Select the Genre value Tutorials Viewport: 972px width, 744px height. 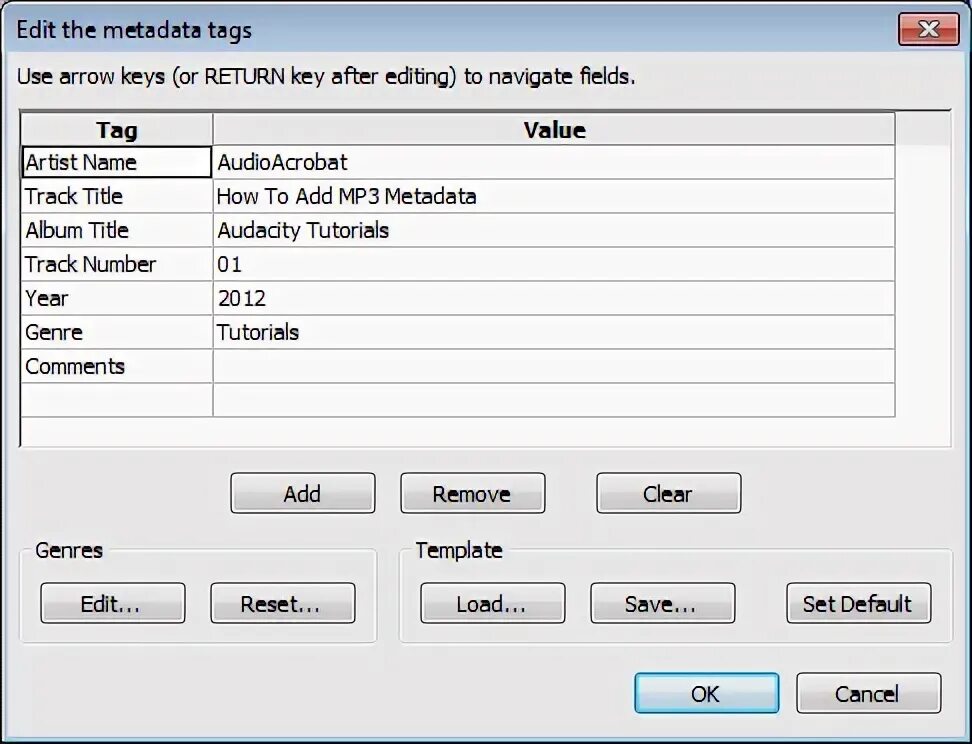click(554, 332)
